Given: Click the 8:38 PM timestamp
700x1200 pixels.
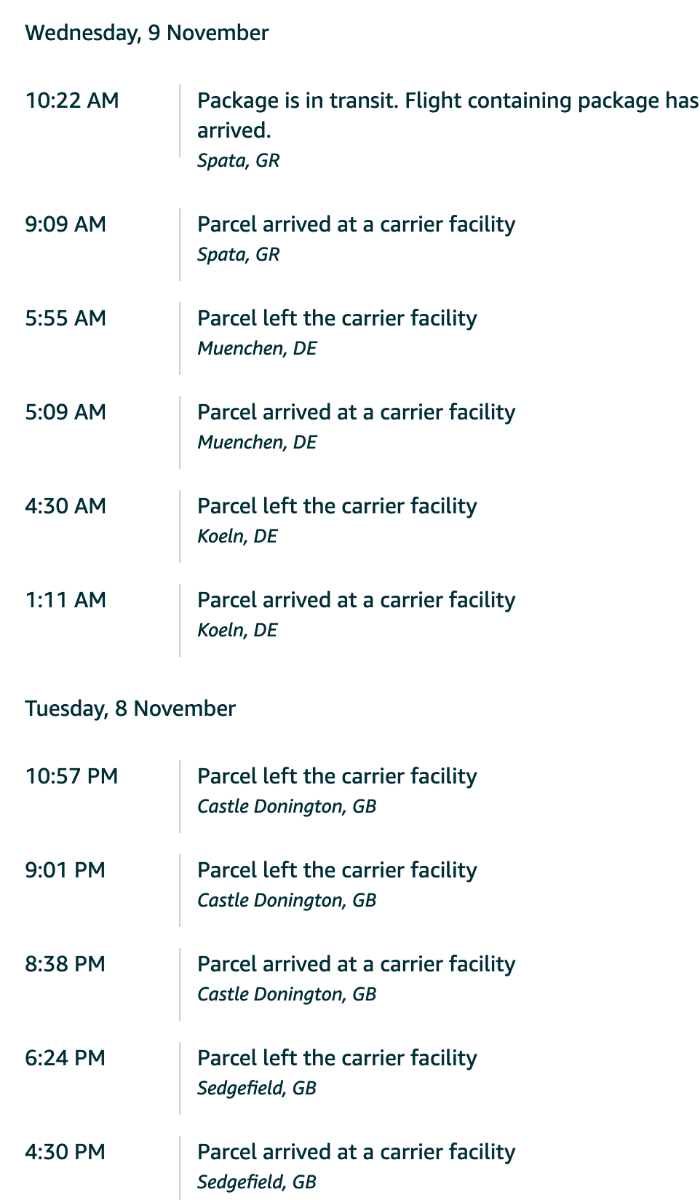Looking at the screenshot, I should [x=65, y=964].
